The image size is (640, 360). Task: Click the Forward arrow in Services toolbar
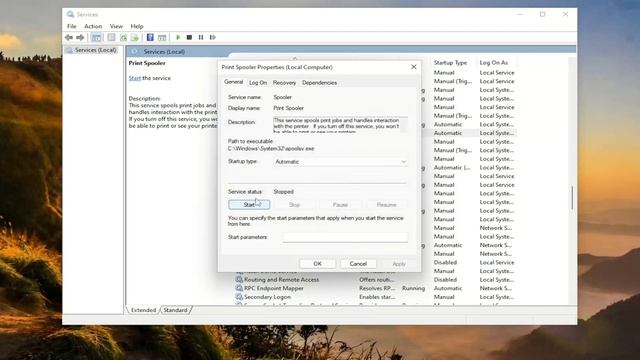pyautogui.click(x=80, y=38)
